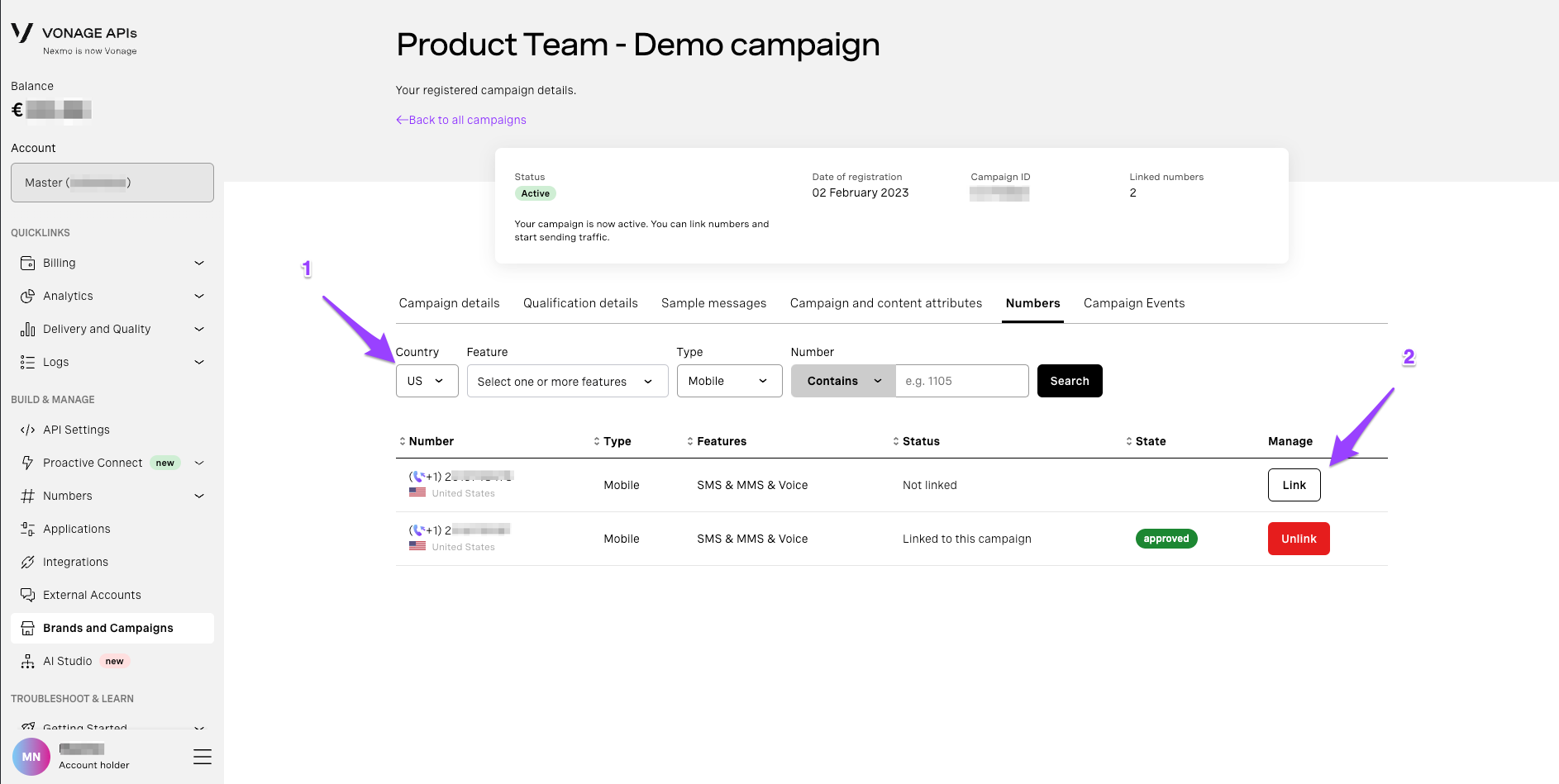Image resolution: width=1559 pixels, height=784 pixels.
Task: Click the AI Studio hierarchy icon
Action: (27, 661)
